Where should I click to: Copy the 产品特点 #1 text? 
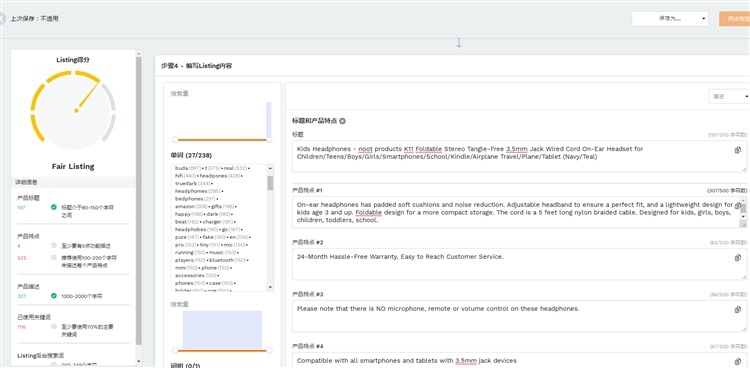(738, 206)
